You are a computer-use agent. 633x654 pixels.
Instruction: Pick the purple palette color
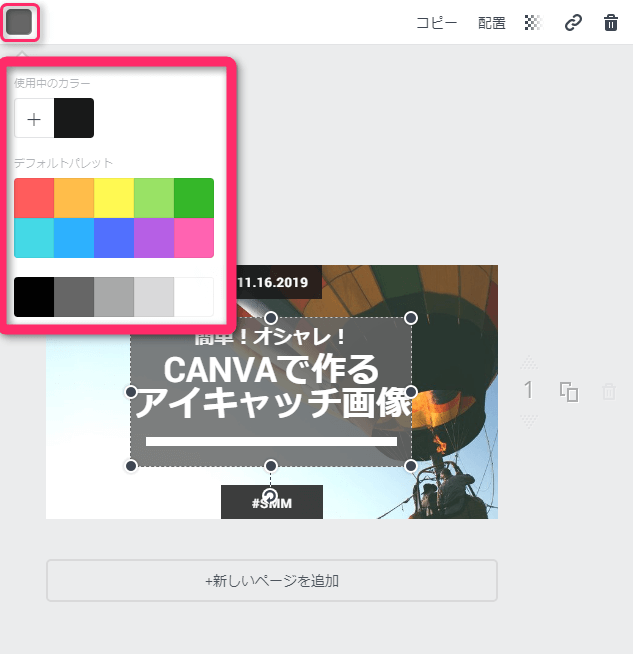click(x=154, y=238)
